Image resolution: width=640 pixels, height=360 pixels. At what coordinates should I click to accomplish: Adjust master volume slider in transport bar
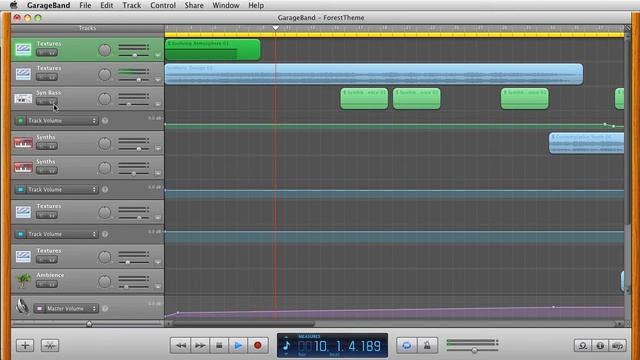[473, 350]
